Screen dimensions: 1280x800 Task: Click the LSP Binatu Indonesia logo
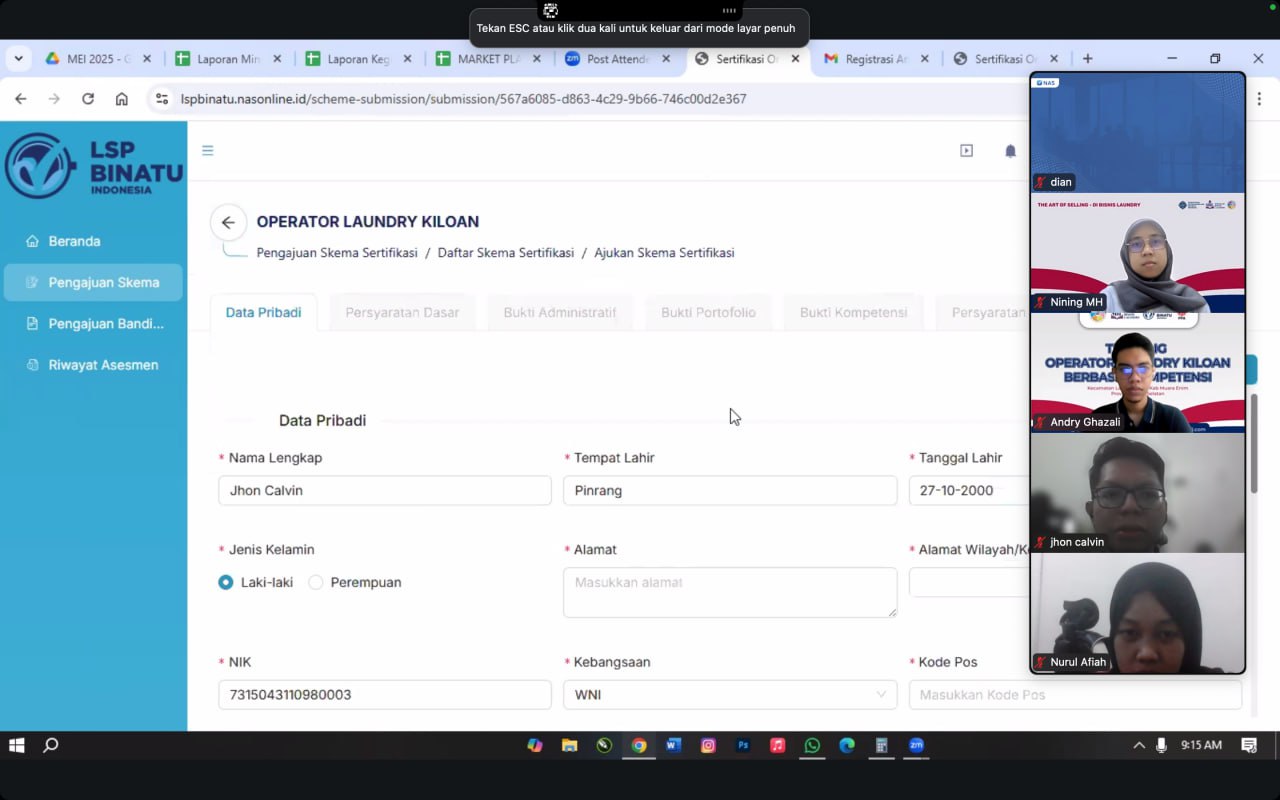(94, 165)
